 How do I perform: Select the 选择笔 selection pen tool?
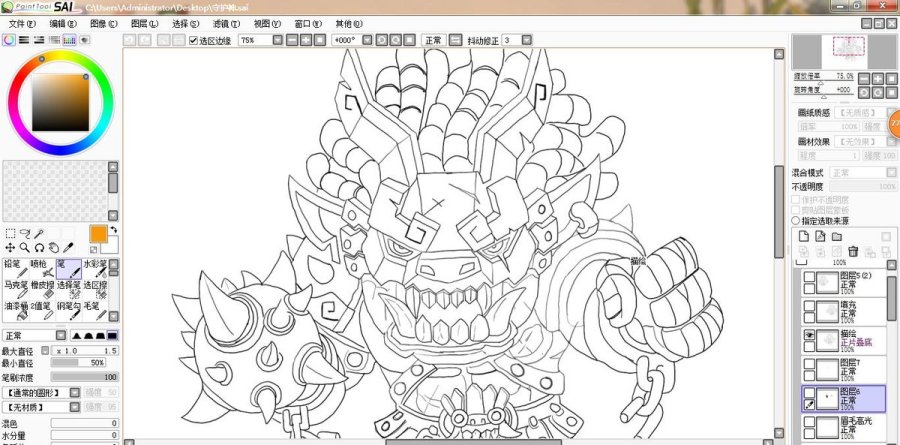[x=69, y=290]
